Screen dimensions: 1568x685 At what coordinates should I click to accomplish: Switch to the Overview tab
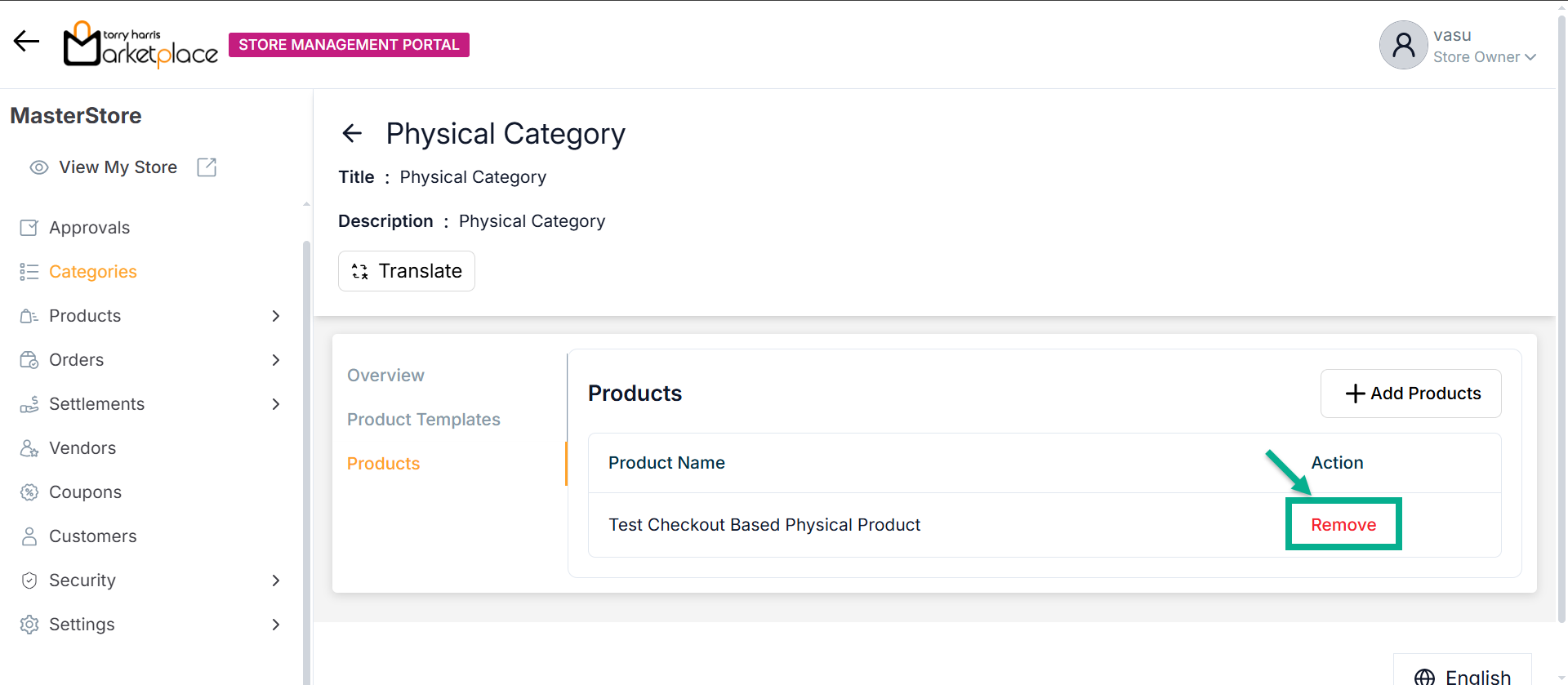click(385, 376)
